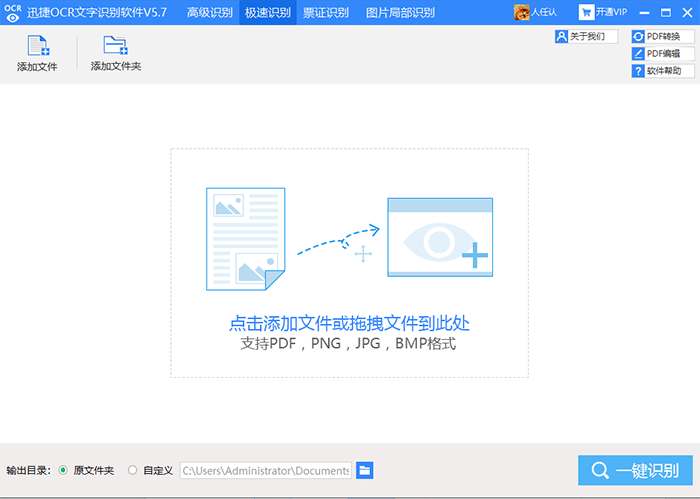The height and width of the screenshot is (499, 700).
Task: Open the About Us (关于我们) button
Action: (586, 36)
